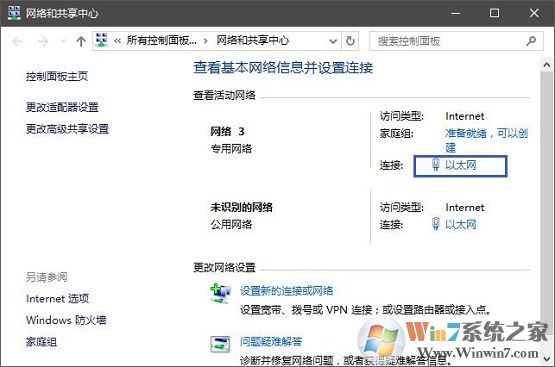Click Ethernet plug icon of 网络 3
This screenshot has width=555, height=367.
click(436, 165)
